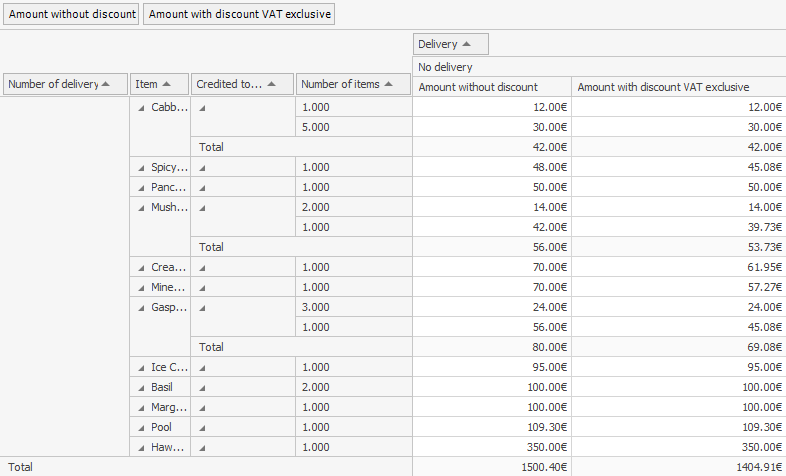Sort rows by Number of delivery header
Viewport: 786px width, 476px height.
click(66, 85)
